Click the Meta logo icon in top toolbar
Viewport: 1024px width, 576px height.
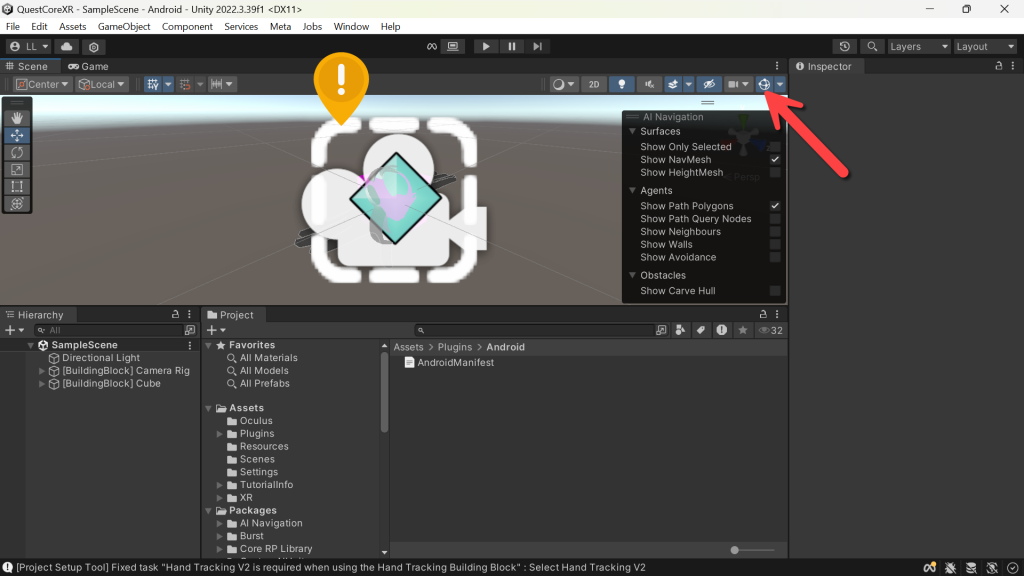(x=432, y=46)
